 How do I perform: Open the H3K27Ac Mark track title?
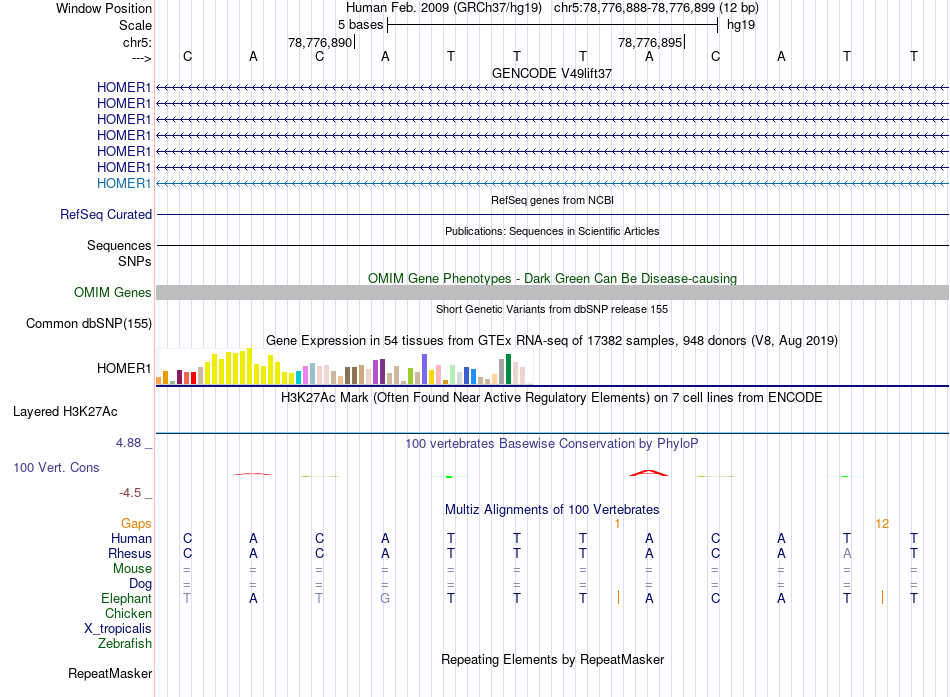pyautogui.click(x=552, y=398)
